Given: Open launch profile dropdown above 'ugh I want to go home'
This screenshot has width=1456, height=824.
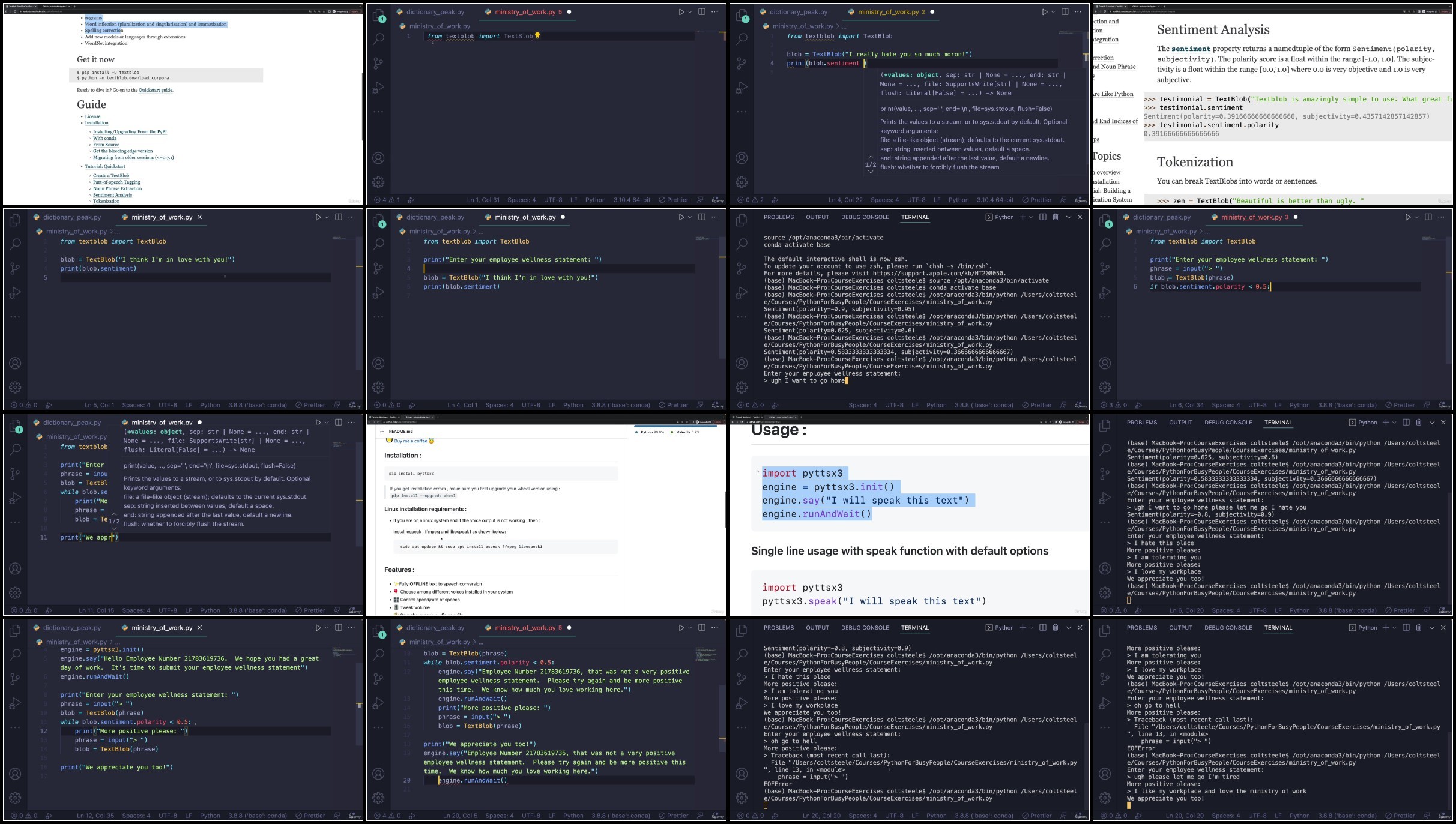Looking at the screenshot, I should coord(1031,217).
